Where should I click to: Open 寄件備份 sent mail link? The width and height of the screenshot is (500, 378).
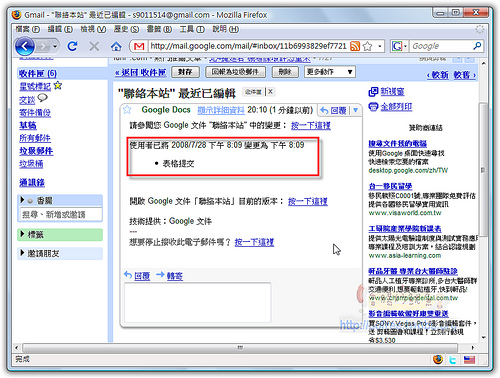point(35,113)
